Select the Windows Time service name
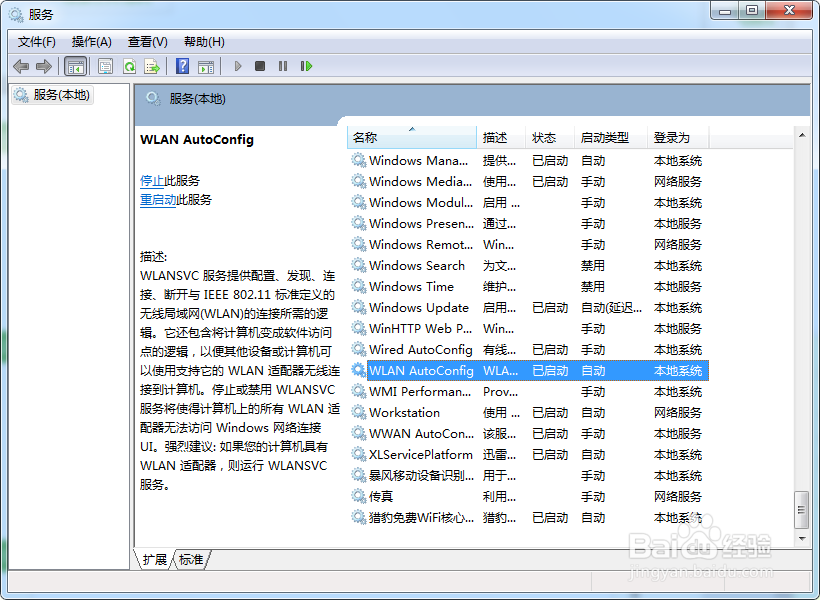This screenshot has height=600, width=820. [x=411, y=287]
